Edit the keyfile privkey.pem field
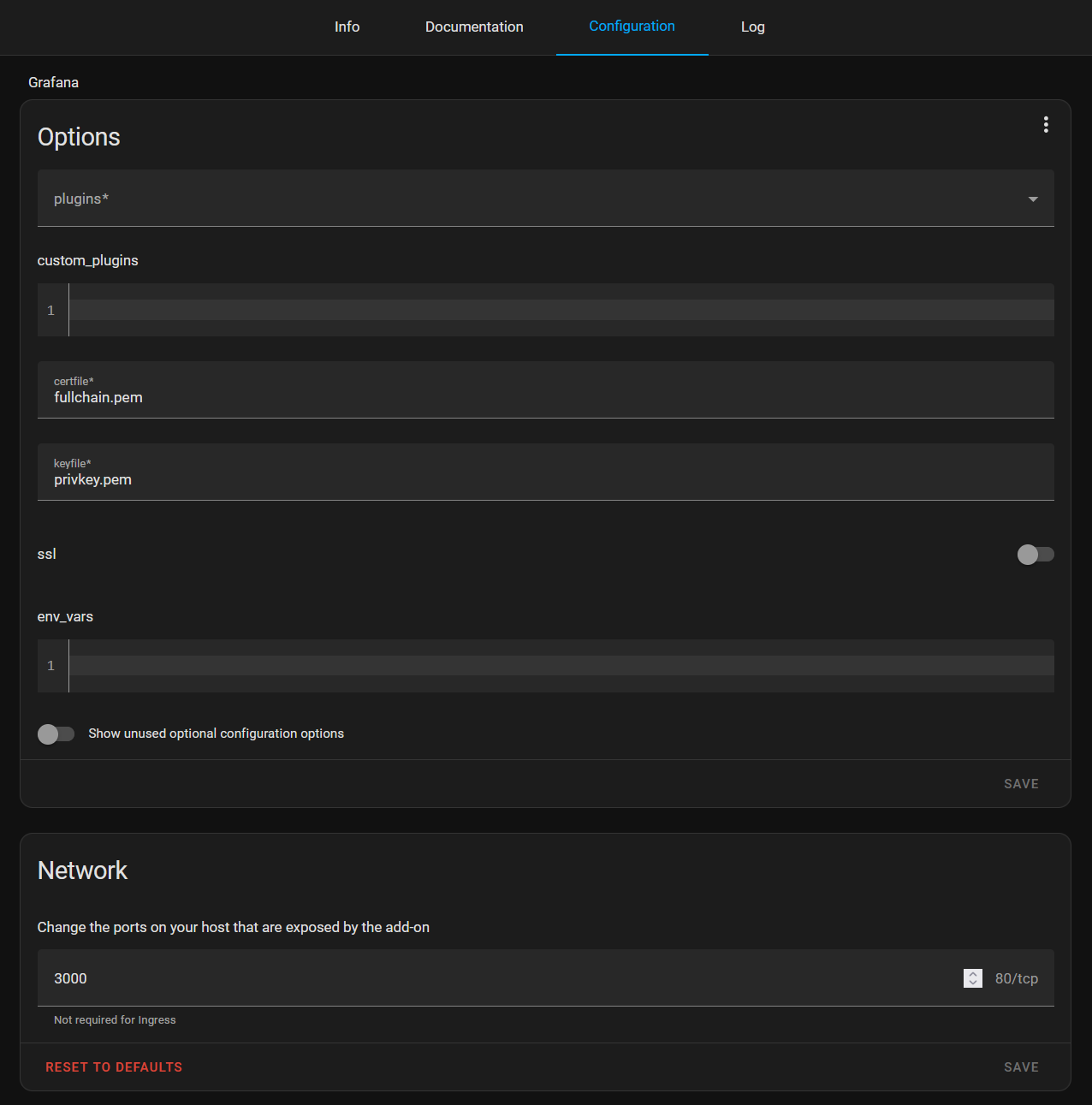This screenshot has width=1092, height=1105. tap(545, 479)
